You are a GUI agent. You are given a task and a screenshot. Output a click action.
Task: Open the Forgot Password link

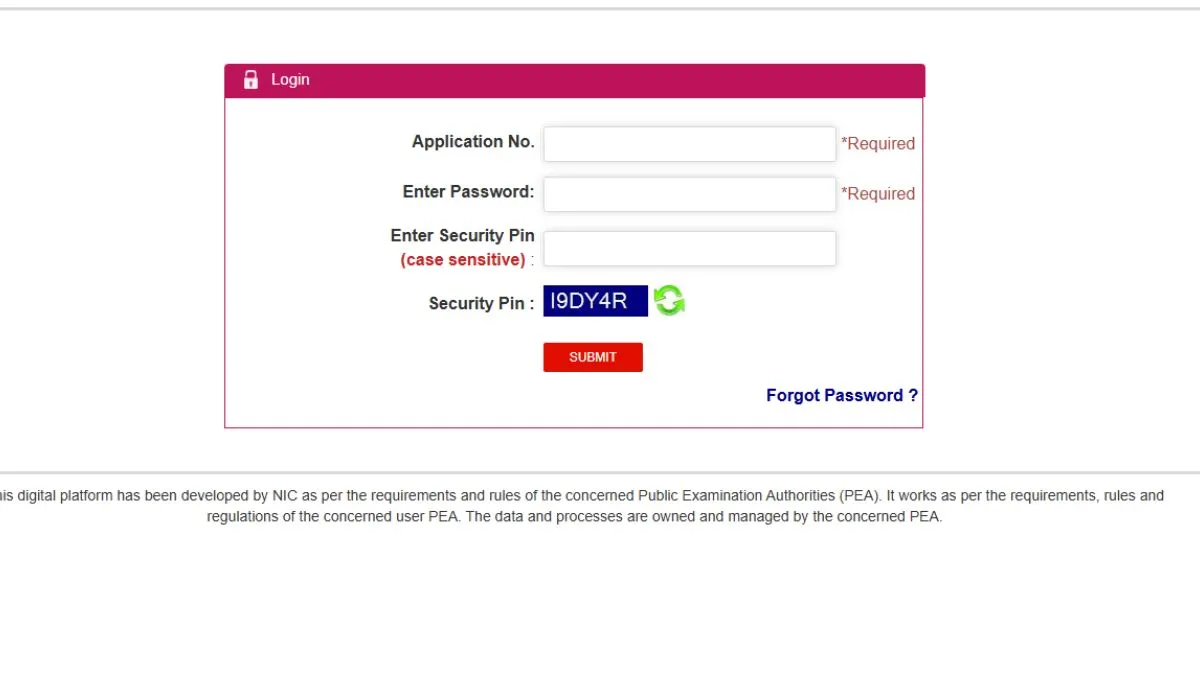coord(841,395)
